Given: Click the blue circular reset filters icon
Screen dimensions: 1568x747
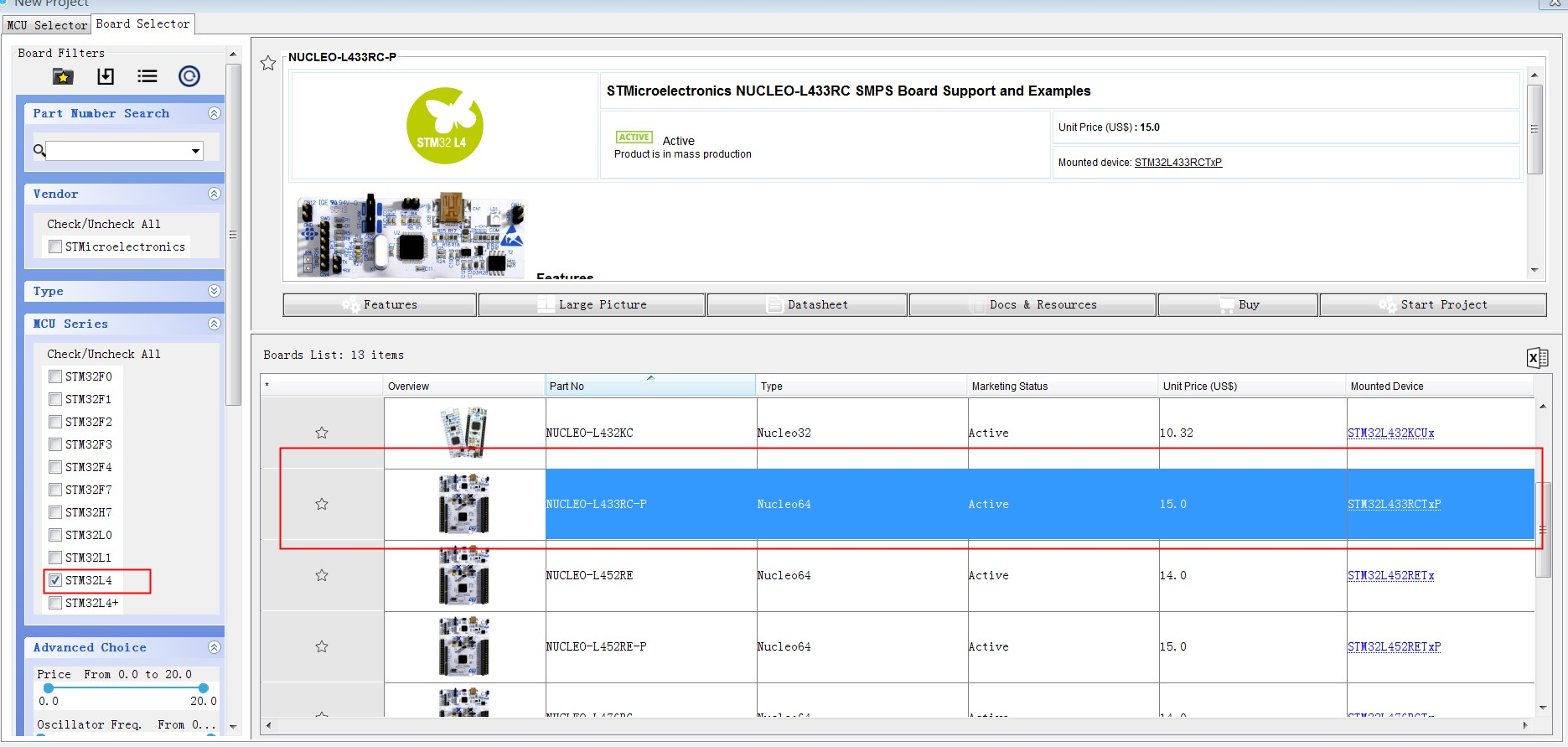Looking at the screenshot, I should [x=189, y=77].
